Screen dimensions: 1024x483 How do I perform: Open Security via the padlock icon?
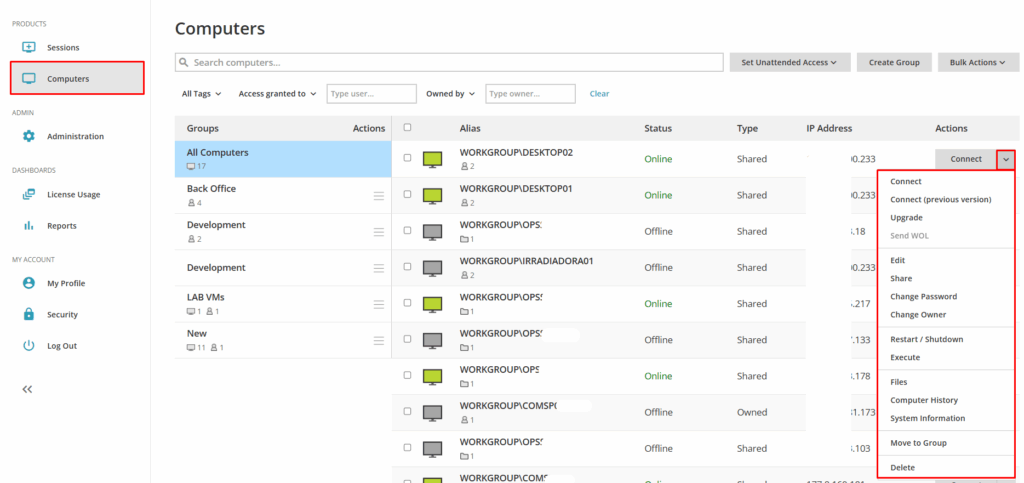coord(29,315)
